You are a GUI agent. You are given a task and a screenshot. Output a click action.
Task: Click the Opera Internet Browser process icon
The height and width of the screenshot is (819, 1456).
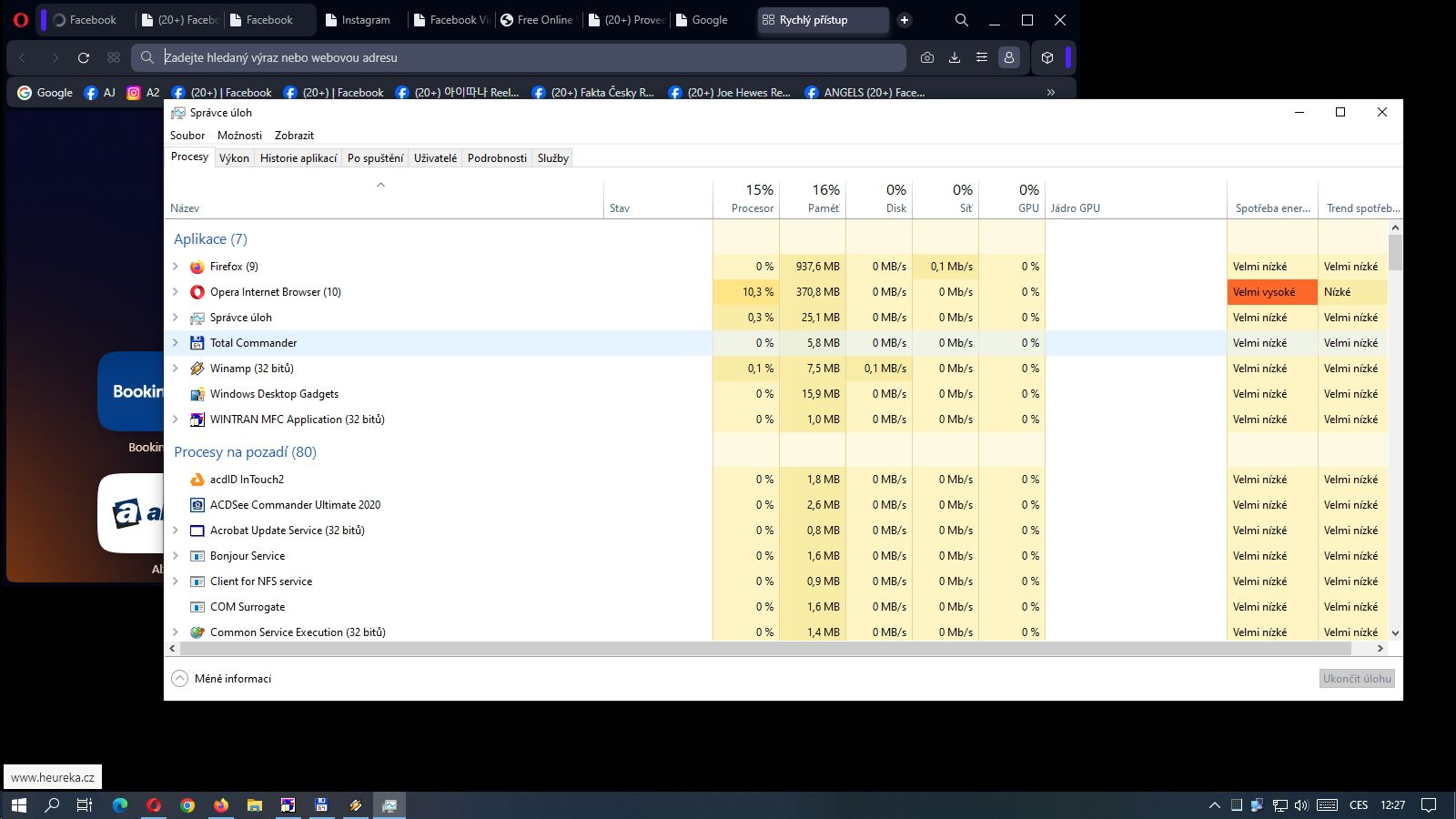click(197, 292)
